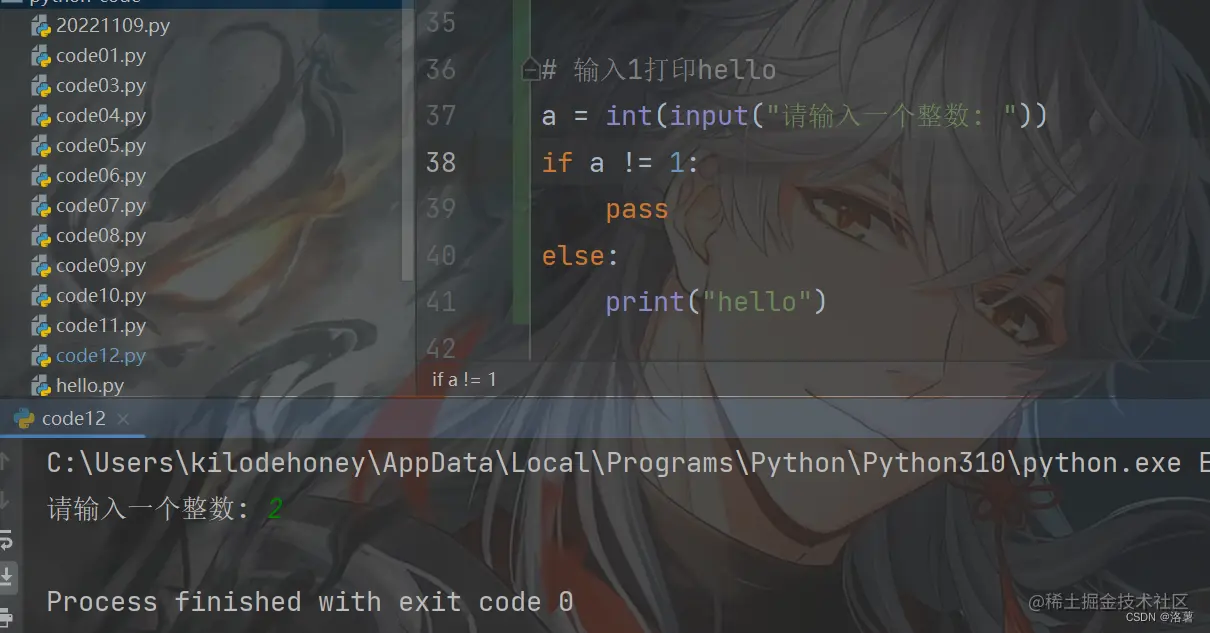Click line number 36 in the gutter
This screenshot has height=633, width=1210.
pyautogui.click(x=441, y=69)
